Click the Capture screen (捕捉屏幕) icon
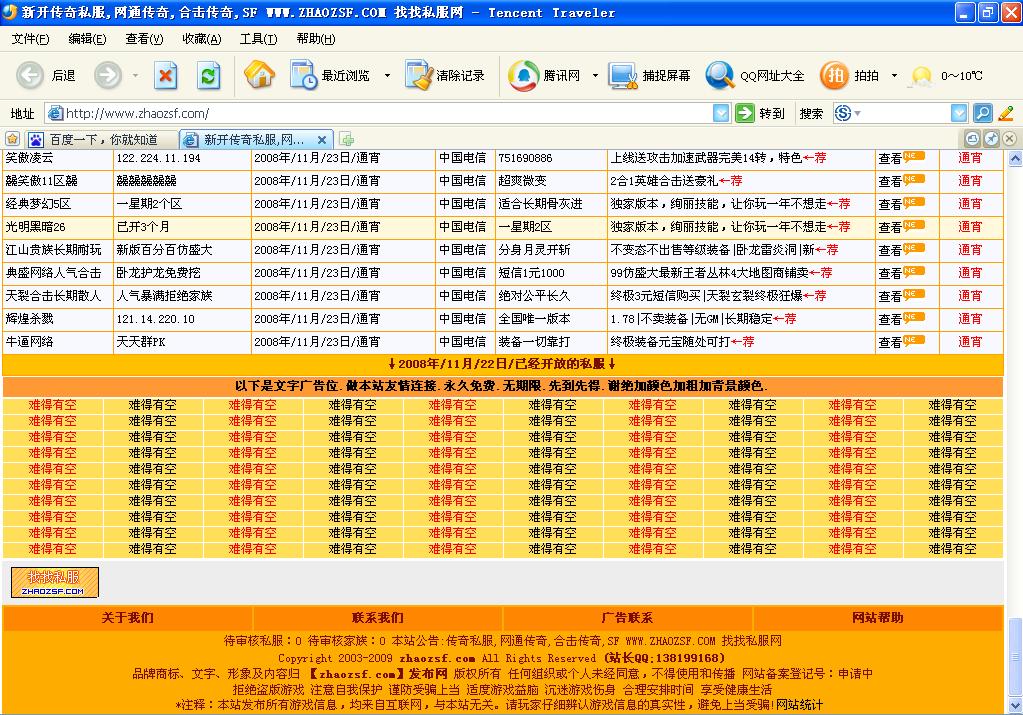This screenshot has width=1023, height=715. 623,75
